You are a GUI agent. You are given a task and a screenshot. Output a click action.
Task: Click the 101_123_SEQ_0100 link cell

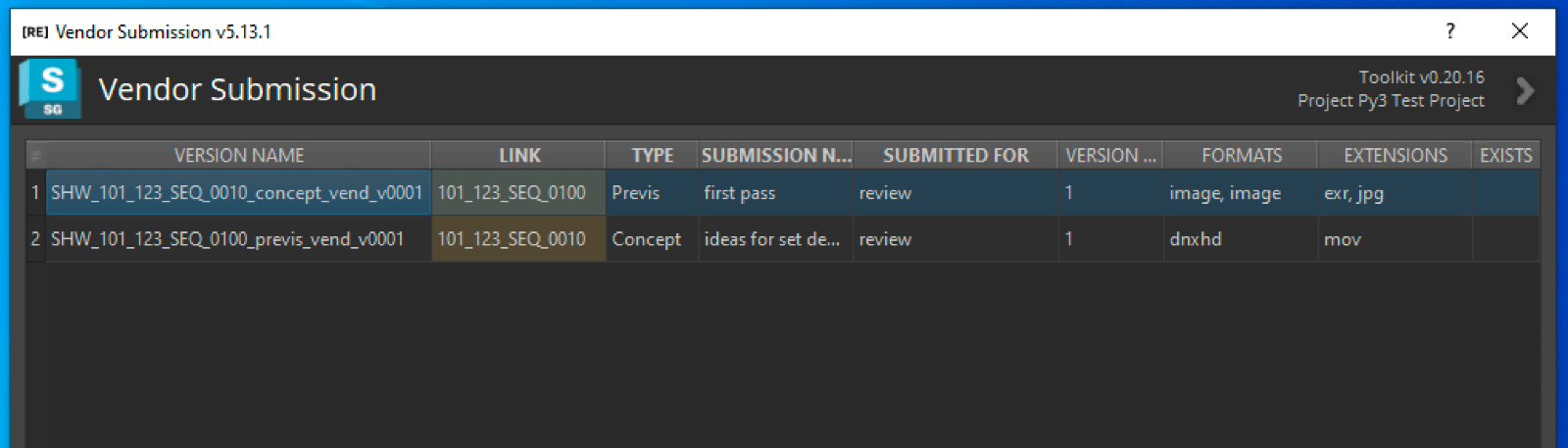coord(518,192)
